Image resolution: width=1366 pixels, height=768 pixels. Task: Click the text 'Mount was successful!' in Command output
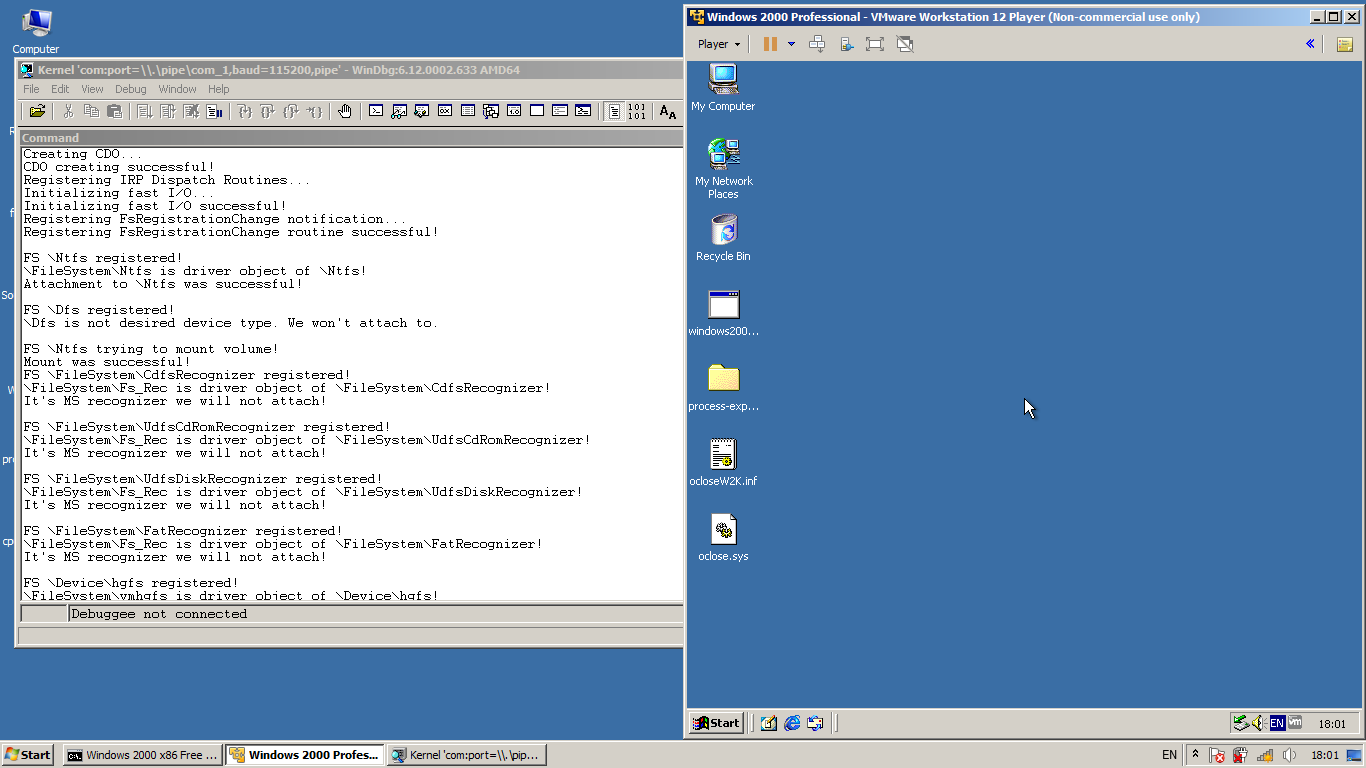coord(107,362)
